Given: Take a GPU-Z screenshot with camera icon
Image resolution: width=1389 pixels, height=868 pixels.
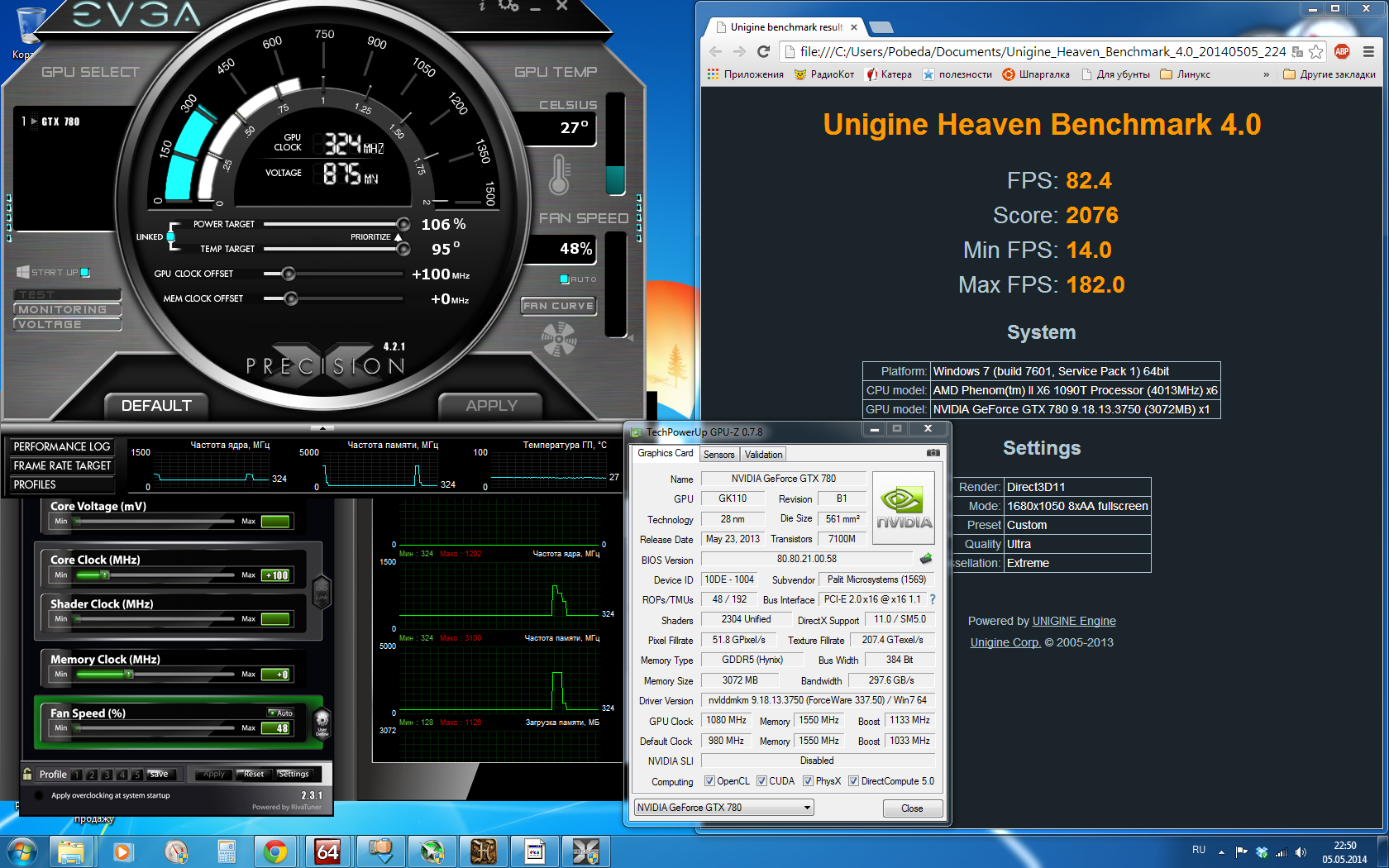Looking at the screenshot, I should click(933, 453).
